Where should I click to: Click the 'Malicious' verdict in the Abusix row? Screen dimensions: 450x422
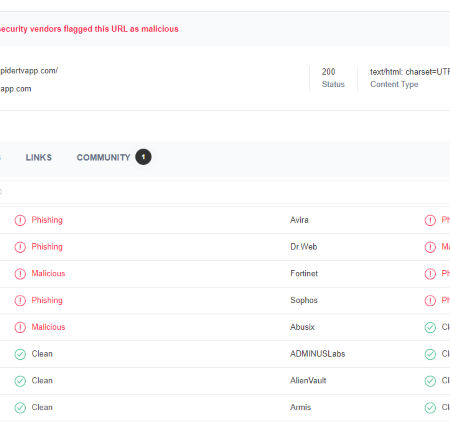tap(48, 327)
